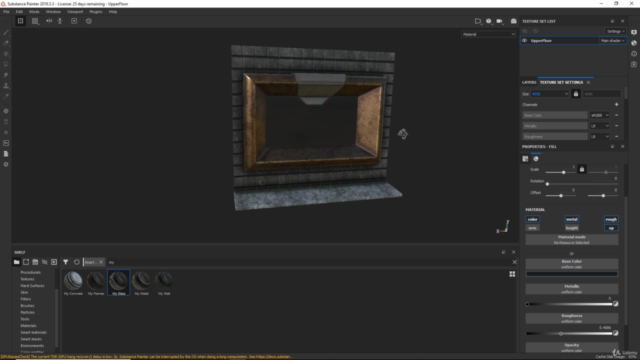Screen dimensions: 640x360
Task: Switch to the Layers tab
Action: coord(529,82)
